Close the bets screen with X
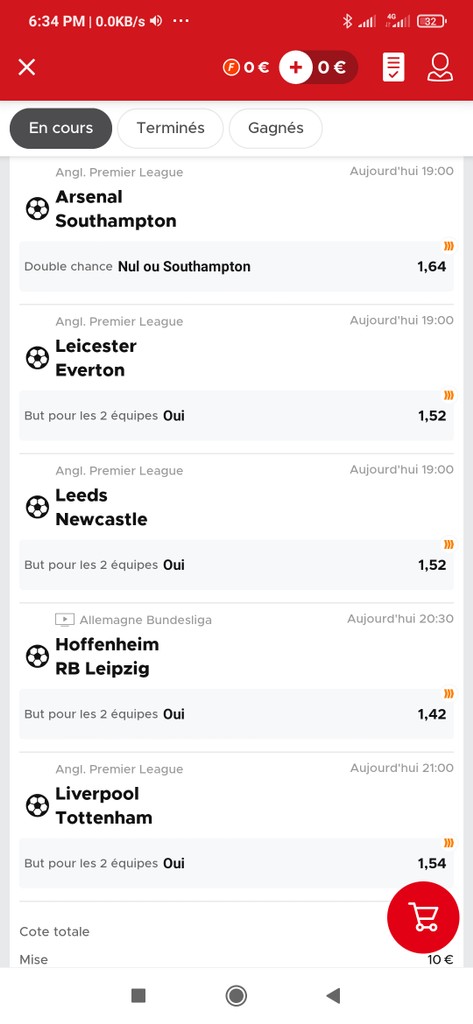Viewport: 473px width, 1024px height. click(x=27, y=67)
